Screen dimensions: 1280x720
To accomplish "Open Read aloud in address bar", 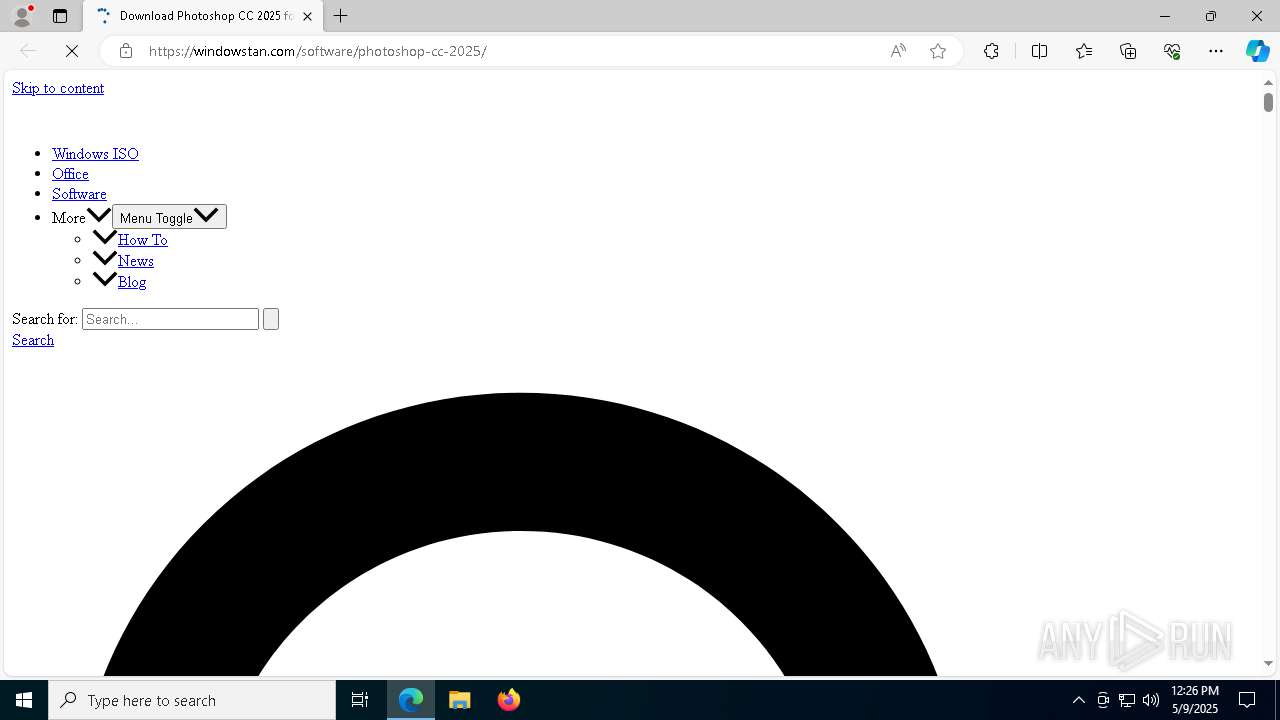I will point(898,51).
